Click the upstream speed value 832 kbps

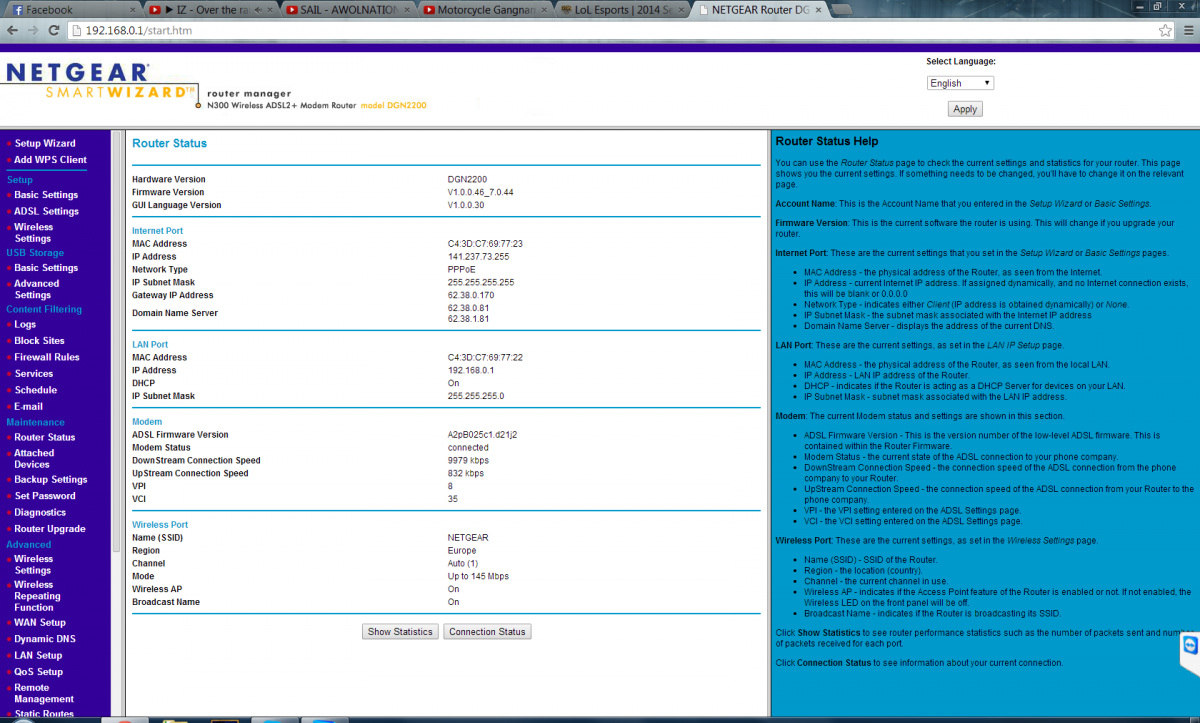(466, 474)
